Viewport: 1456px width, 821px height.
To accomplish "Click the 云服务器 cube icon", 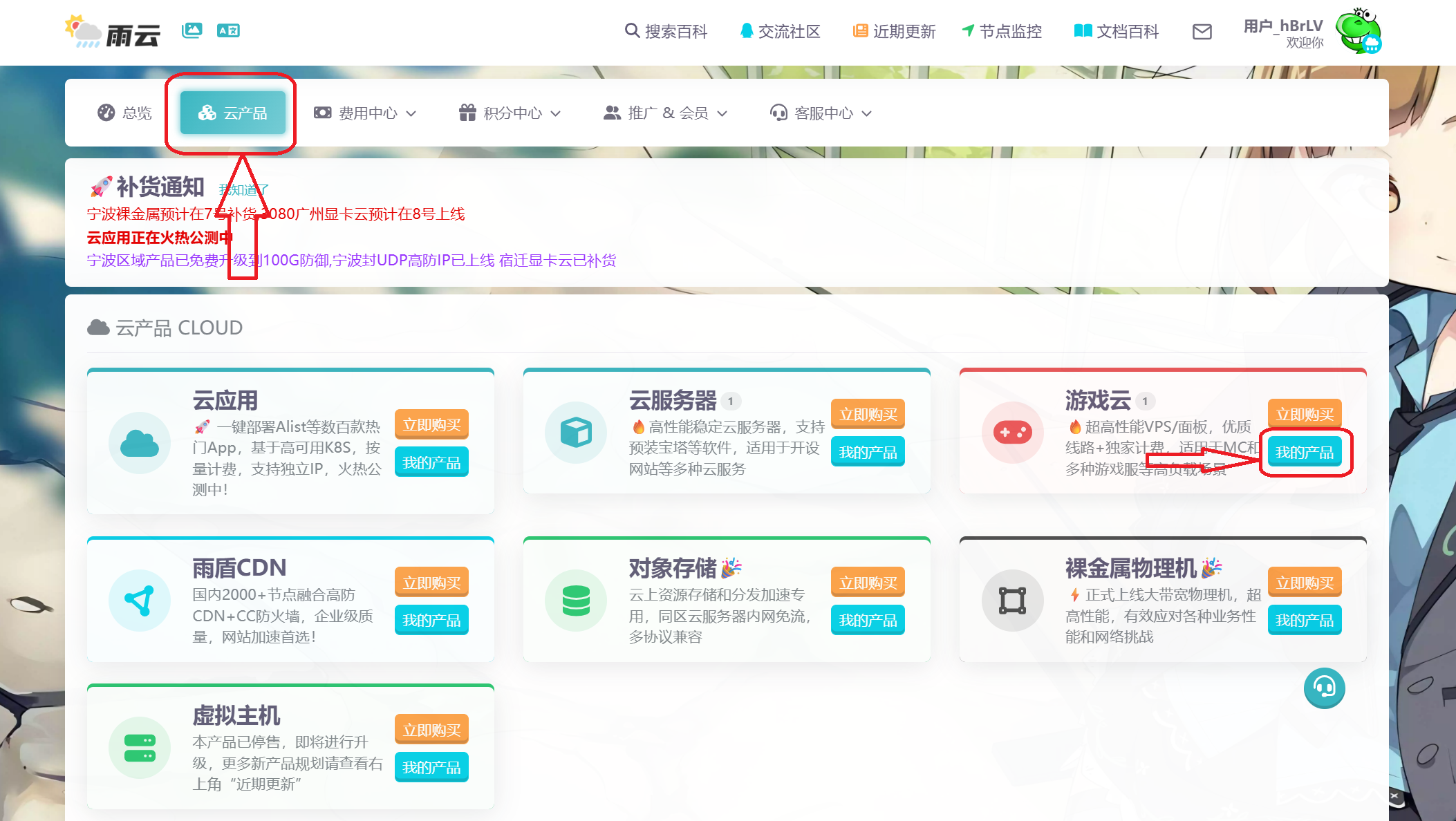I will 575,433.
